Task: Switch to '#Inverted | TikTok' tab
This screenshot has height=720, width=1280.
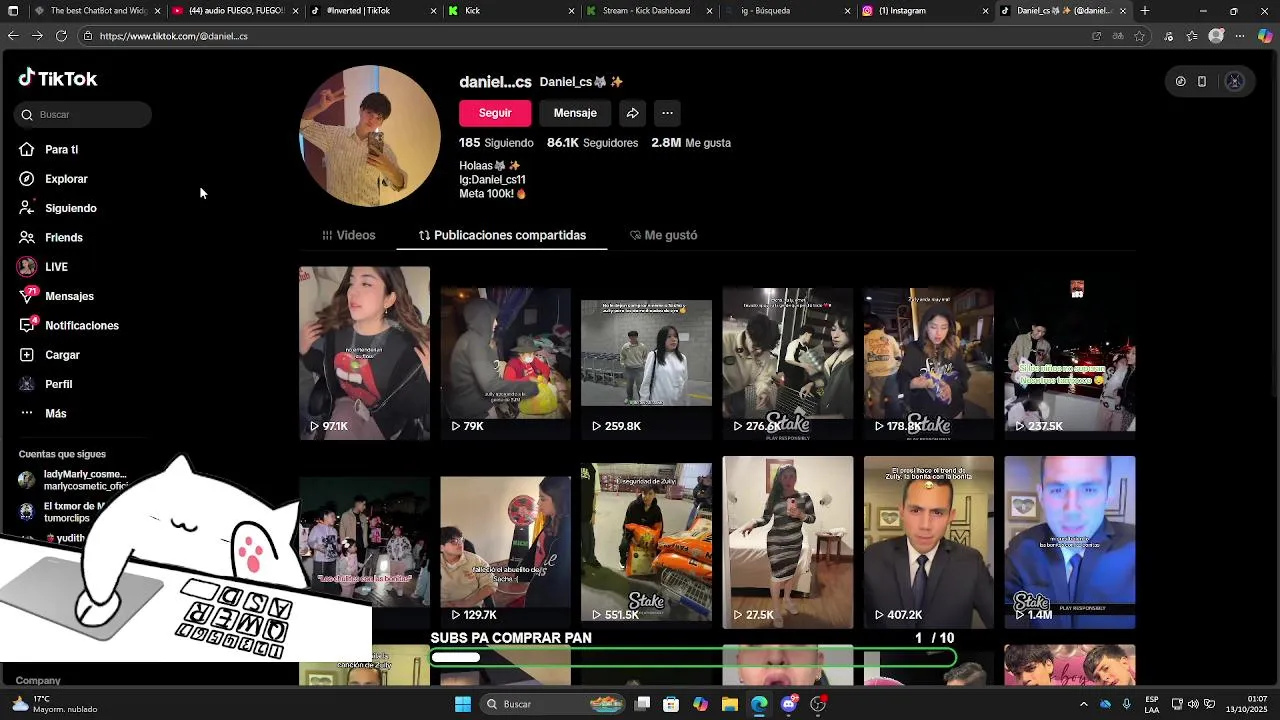Action: (x=373, y=11)
